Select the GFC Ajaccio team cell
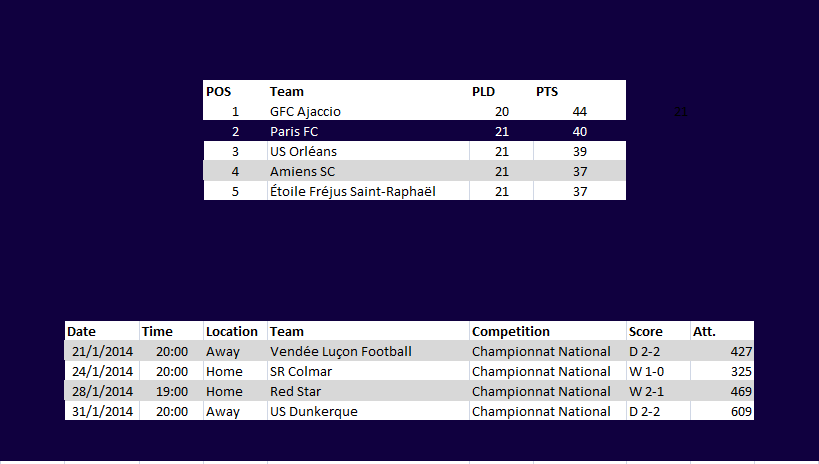The height and width of the screenshot is (464, 819). (368, 111)
